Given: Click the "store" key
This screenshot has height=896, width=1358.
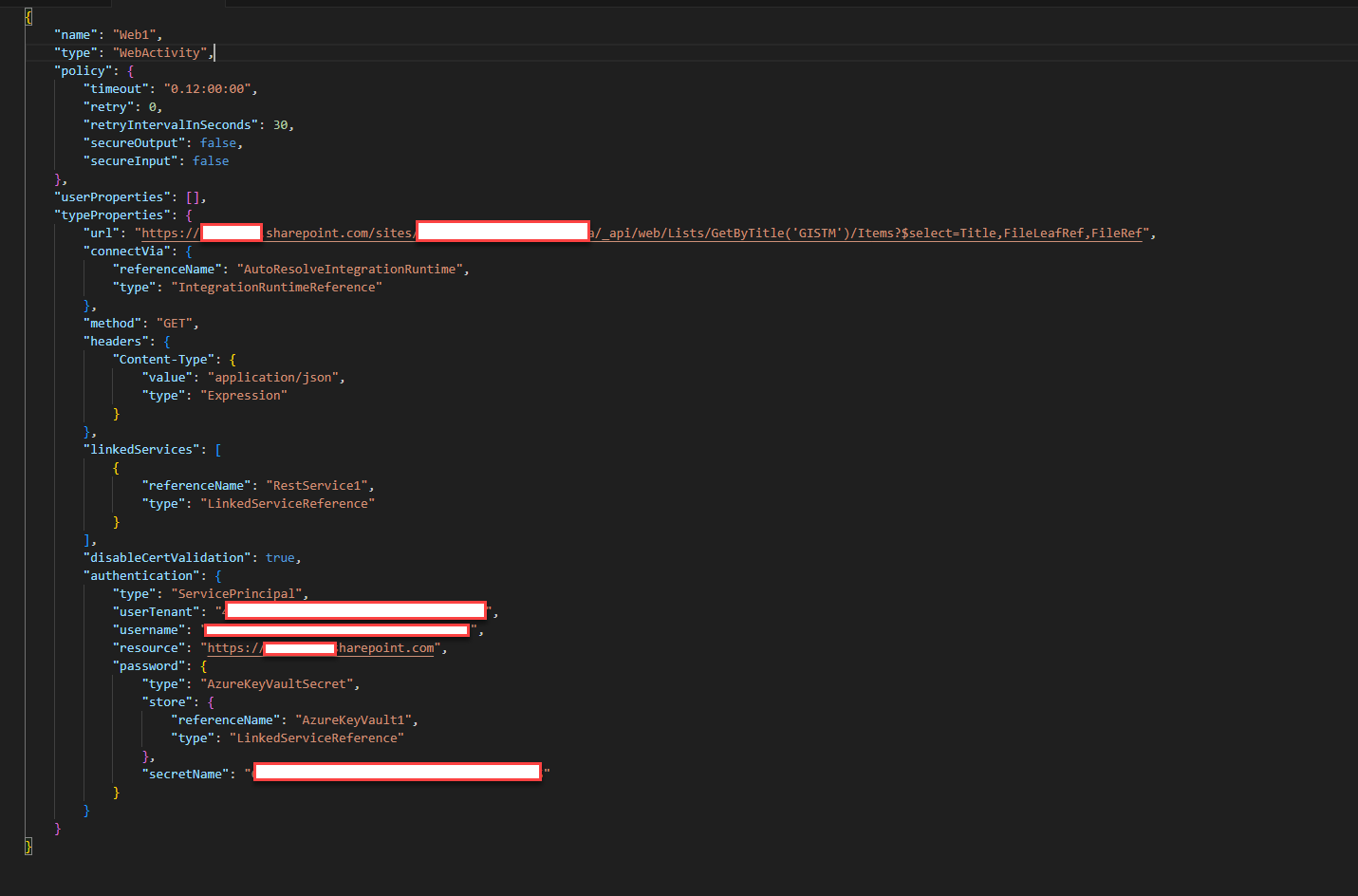Looking at the screenshot, I should tap(167, 702).
